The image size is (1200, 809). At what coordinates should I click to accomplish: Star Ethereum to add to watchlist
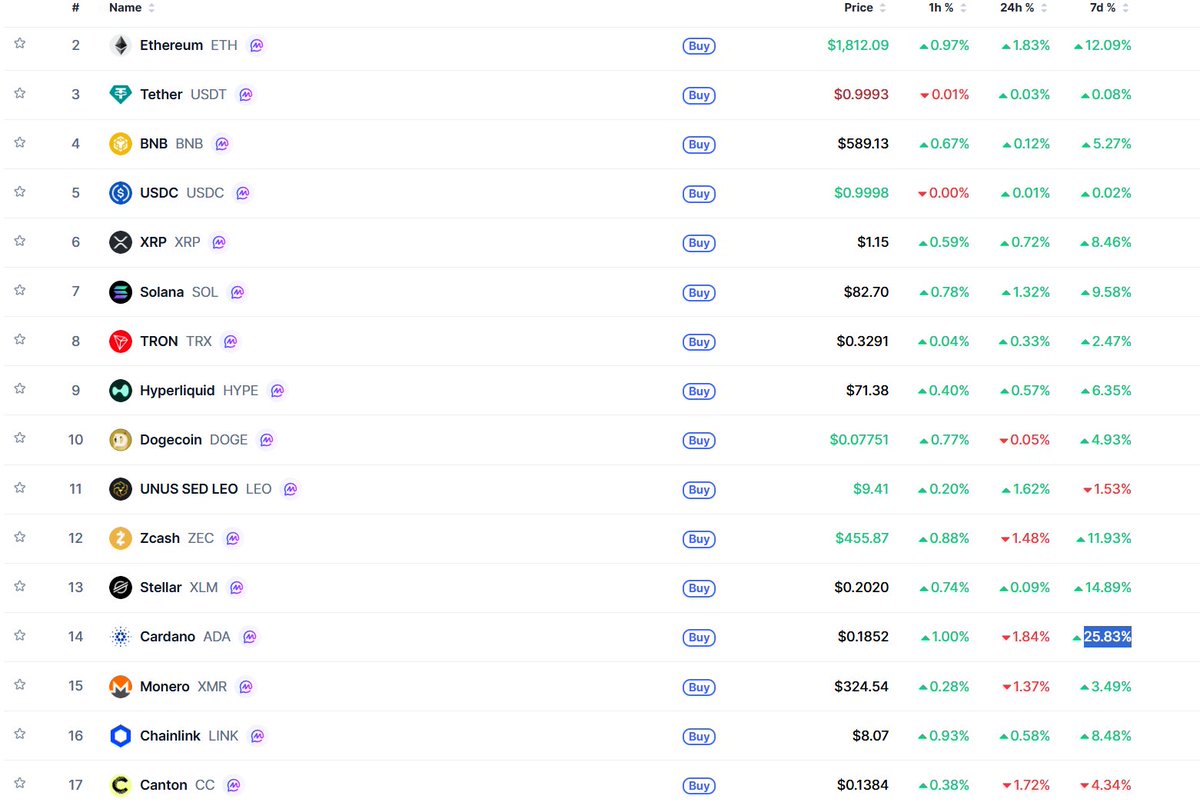[19, 43]
